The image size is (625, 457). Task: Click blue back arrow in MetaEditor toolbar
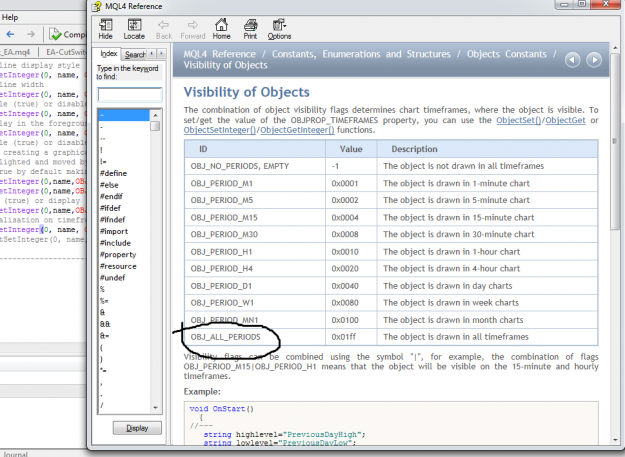click(10, 35)
